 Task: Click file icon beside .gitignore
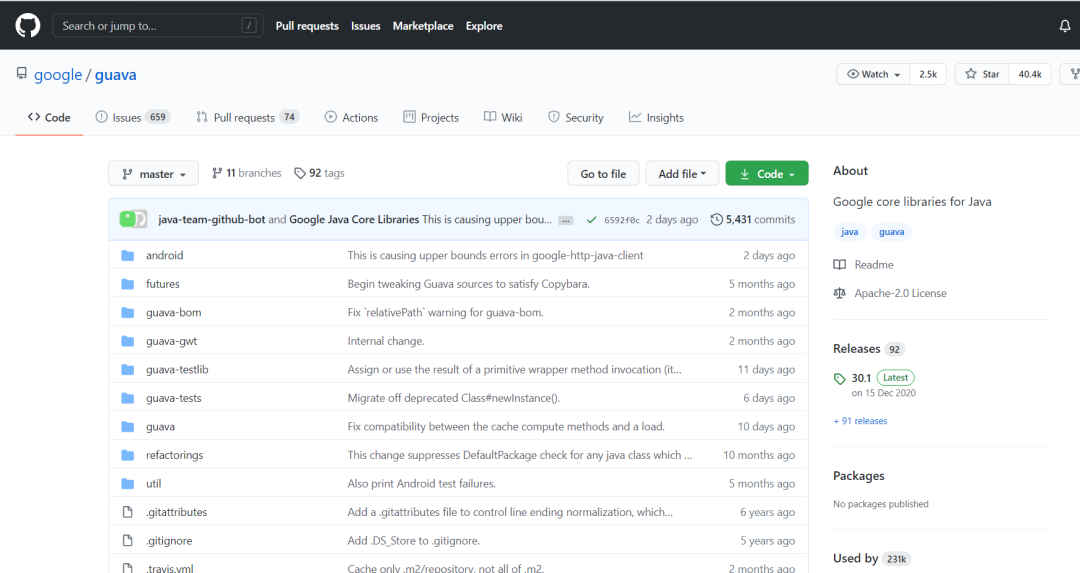click(127, 541)
